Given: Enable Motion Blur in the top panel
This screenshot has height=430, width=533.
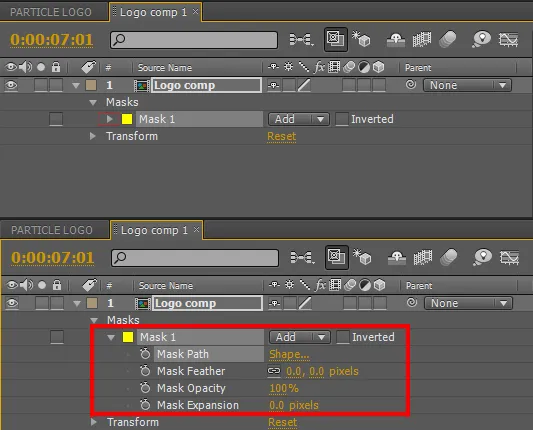Looking at the screenshot, I should pos(448,39).
